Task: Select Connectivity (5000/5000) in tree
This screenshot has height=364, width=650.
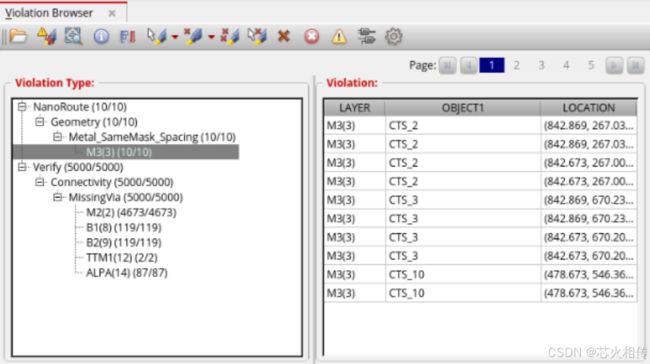Action: pos(112,182)
